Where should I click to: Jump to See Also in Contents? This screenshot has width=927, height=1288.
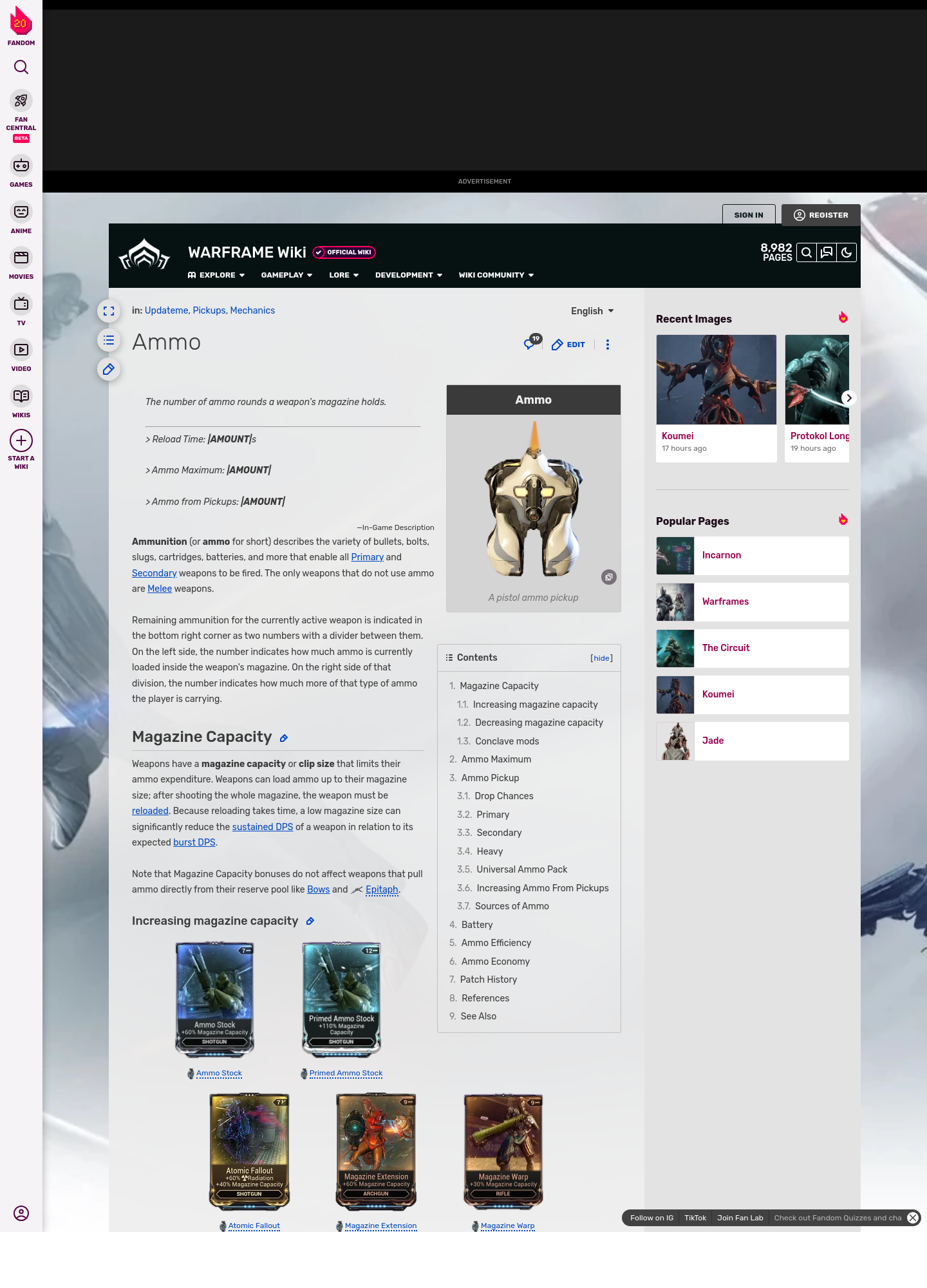click(478, 1016)
